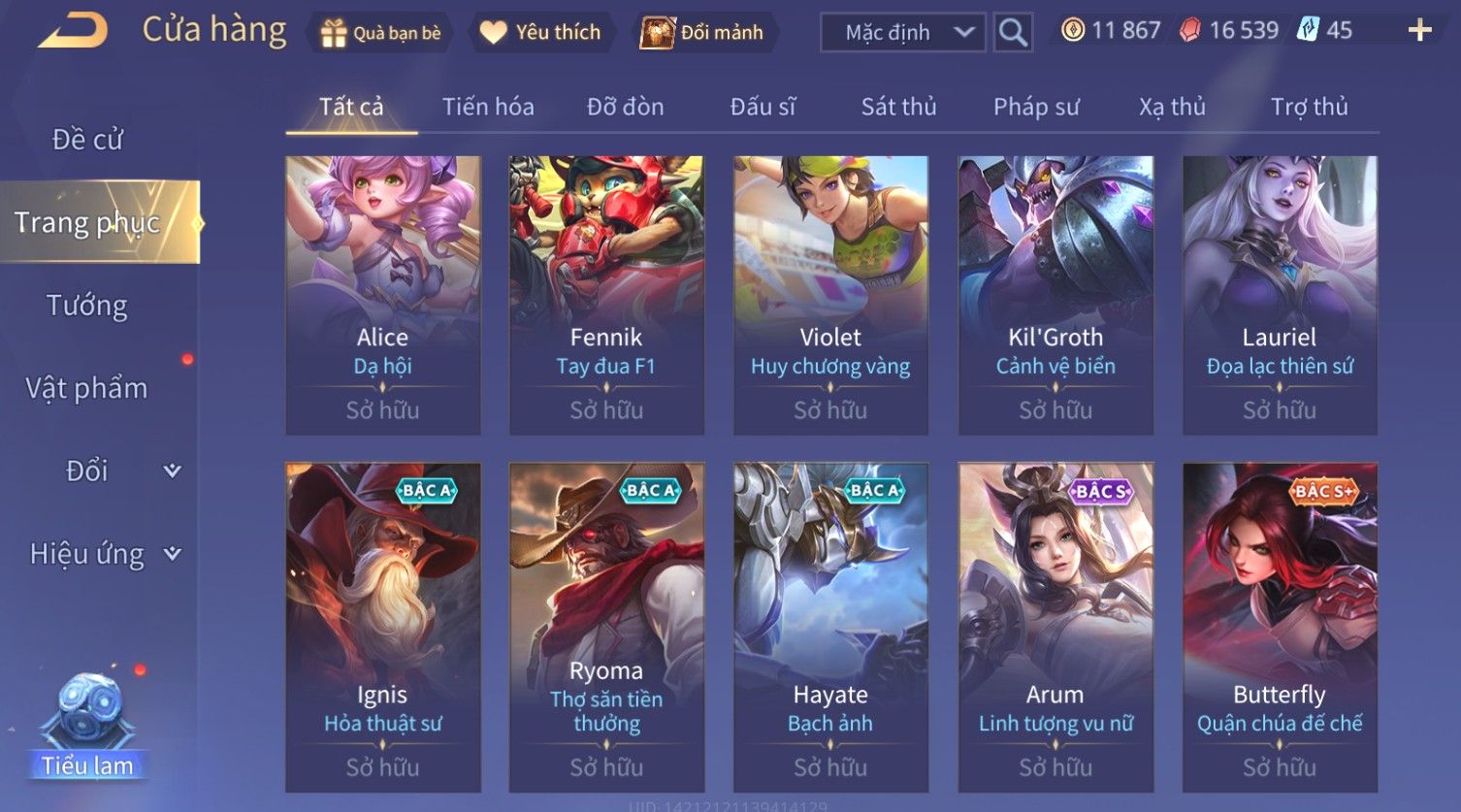Select Đề cử in the sidebar
The height and width of the screenshot is (812, 1461).
tap(87, 140)
